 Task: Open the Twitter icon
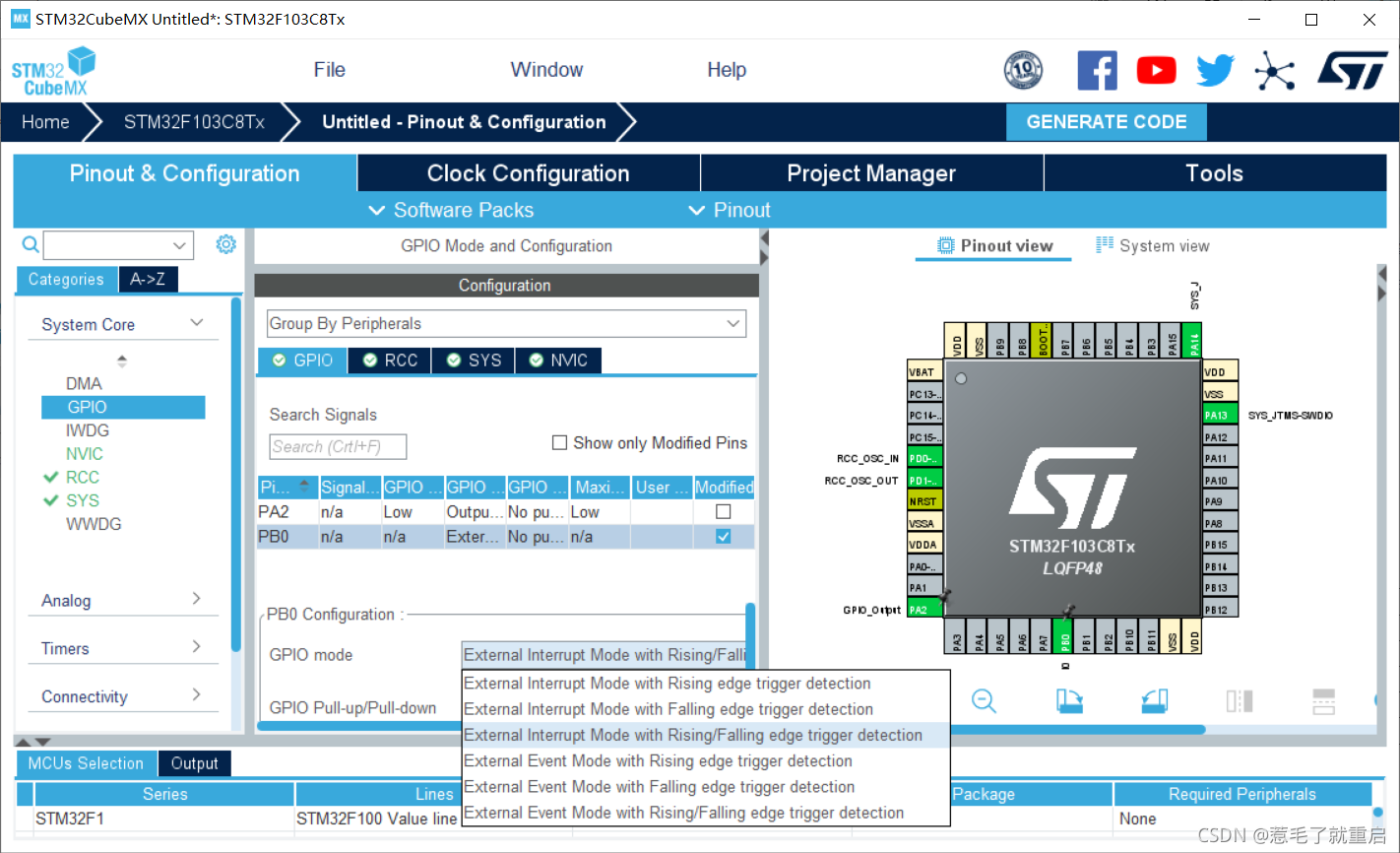point(1216,71)
